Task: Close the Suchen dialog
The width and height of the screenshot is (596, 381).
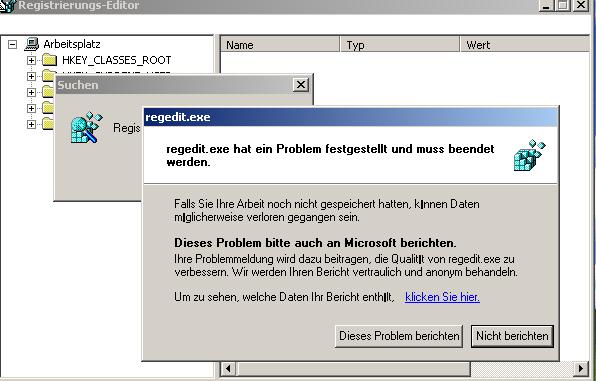Action: click(301, 84)
